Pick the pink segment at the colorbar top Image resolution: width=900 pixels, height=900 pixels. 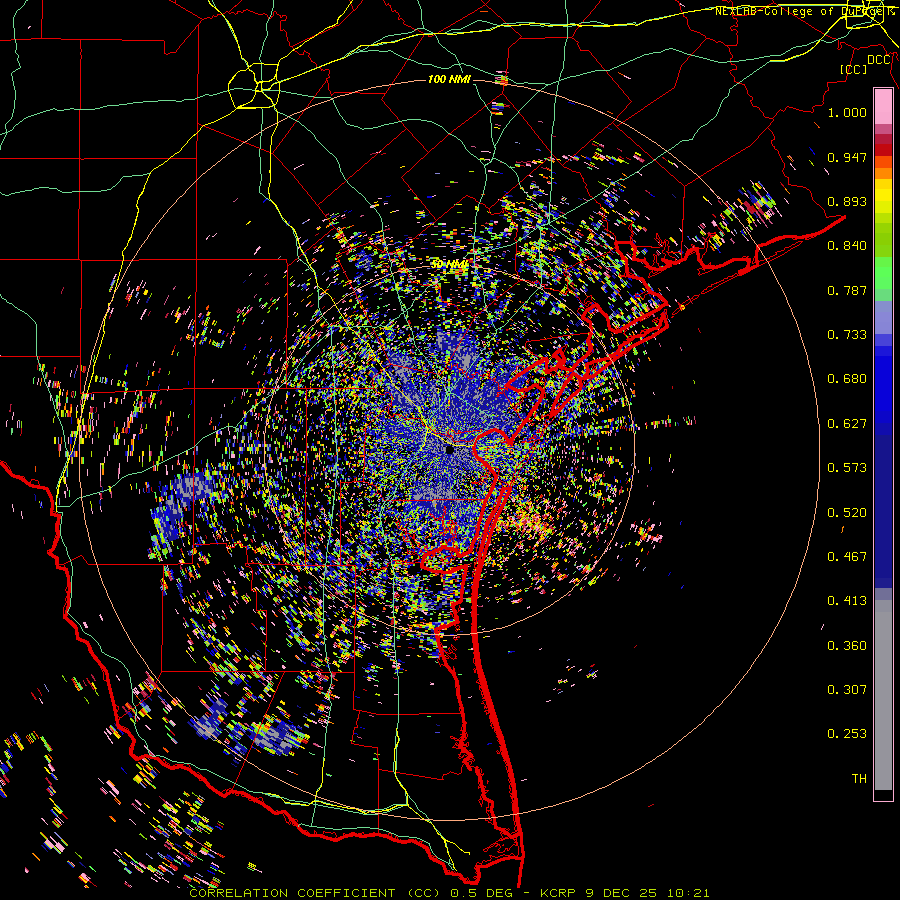coord(883,106)
